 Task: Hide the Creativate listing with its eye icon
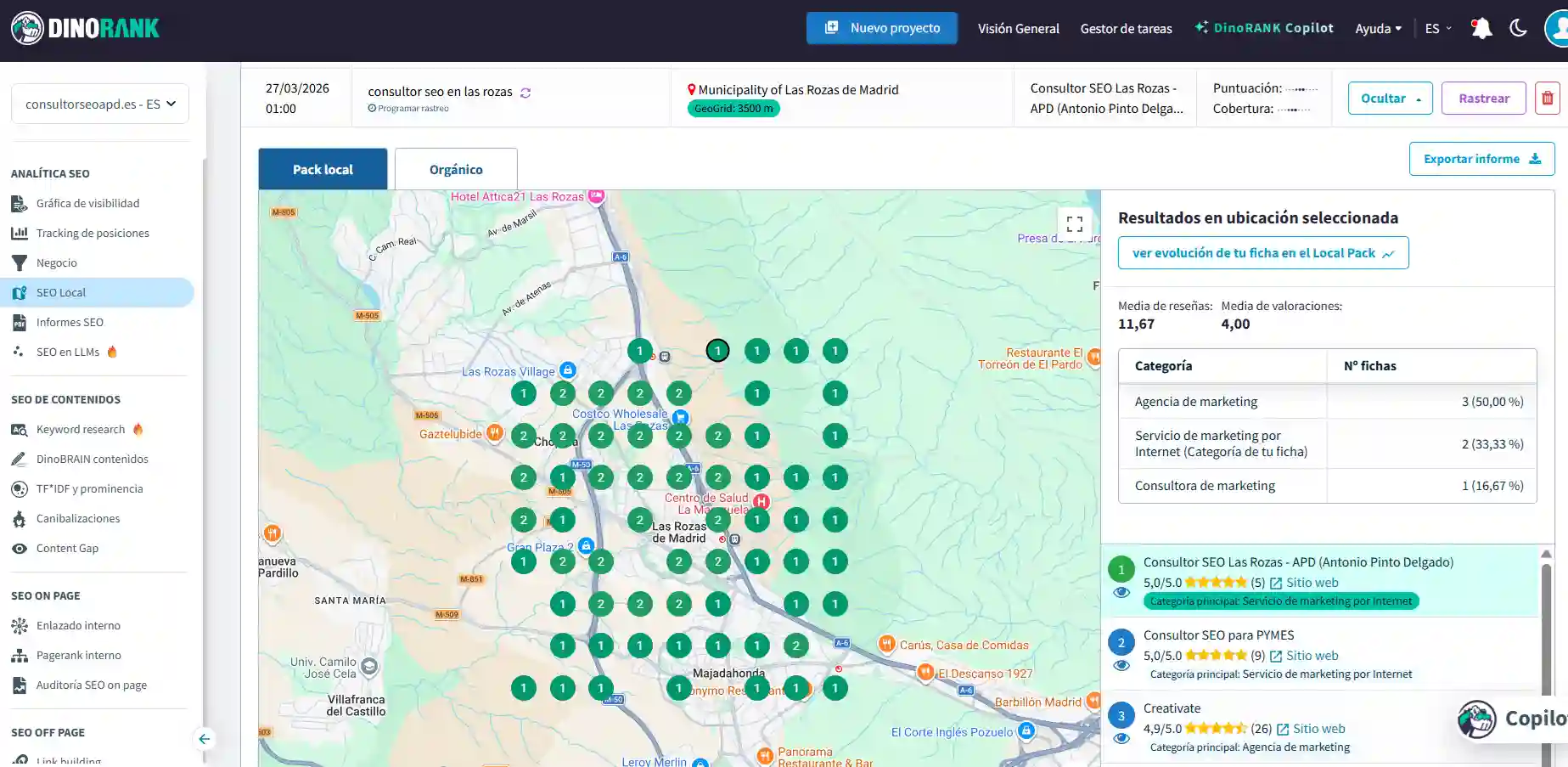1121,738
